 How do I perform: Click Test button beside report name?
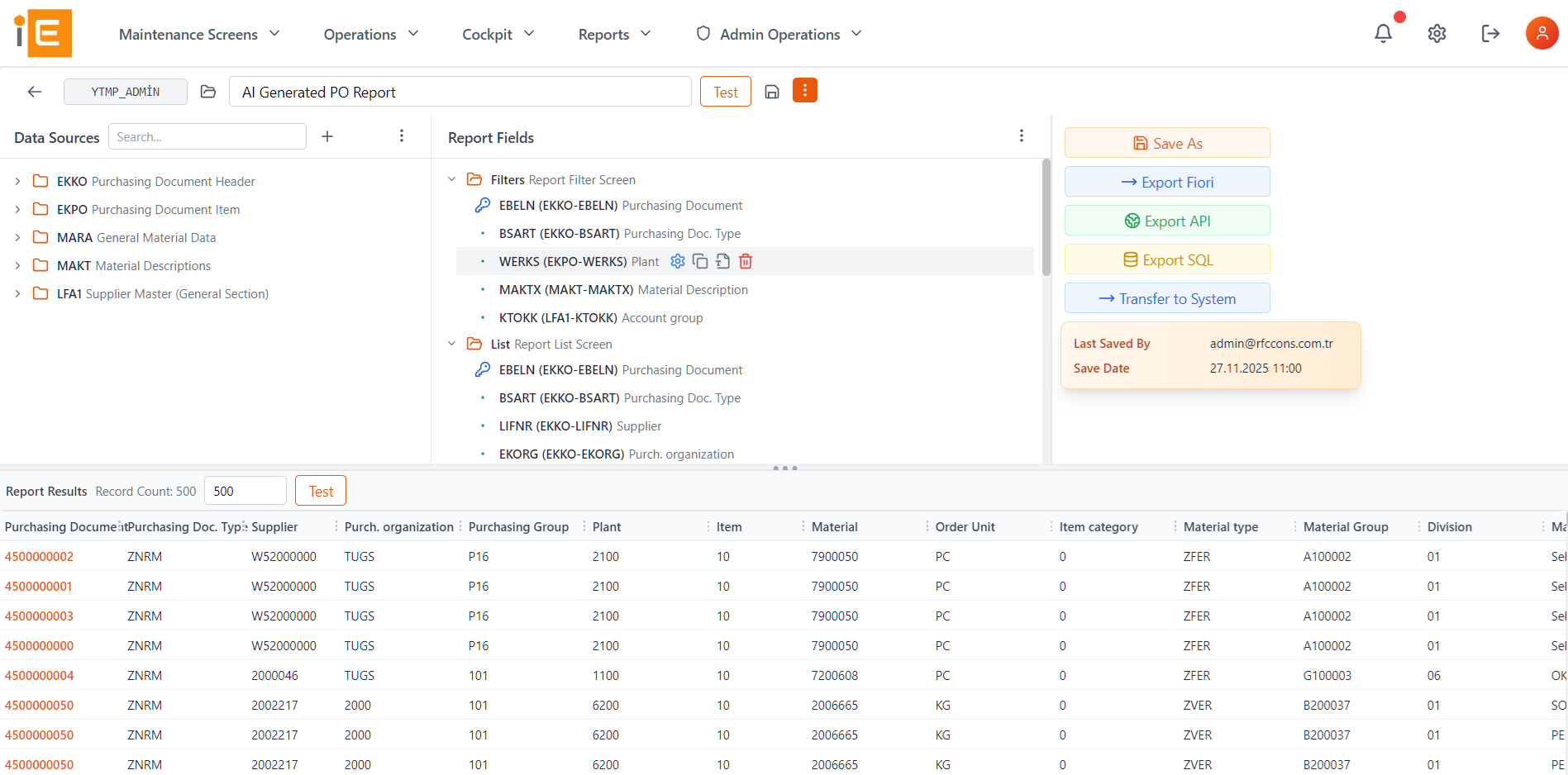(x=726, y=92)
